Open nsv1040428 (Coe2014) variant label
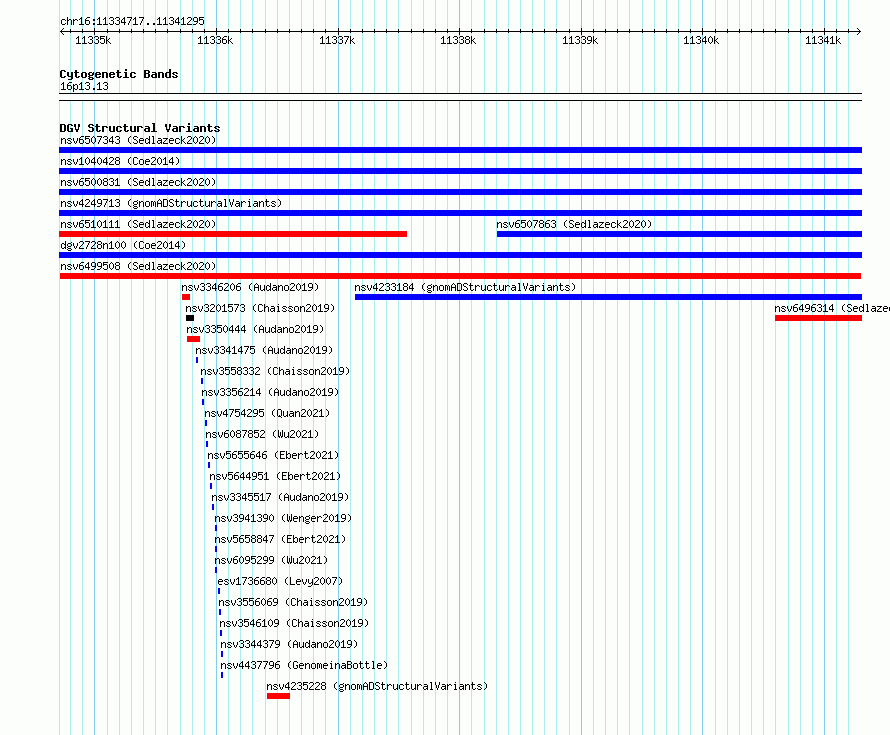 coord(120,161)
